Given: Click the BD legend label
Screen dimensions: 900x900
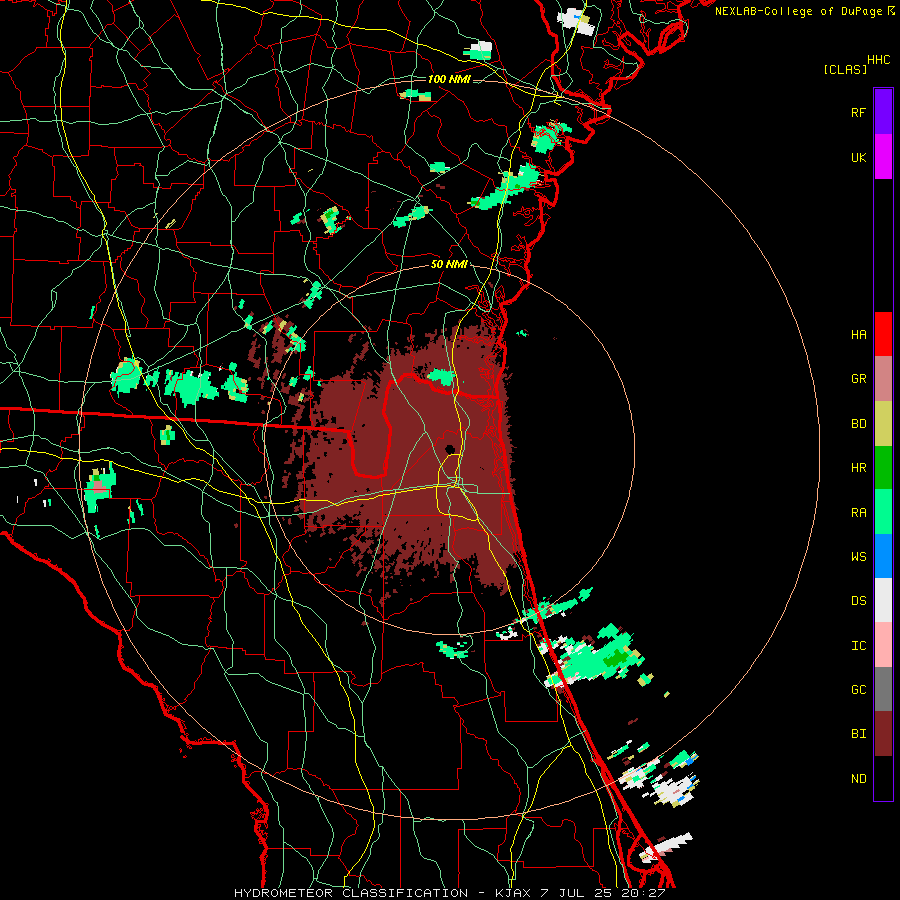Looking at the screenshot, I should coord(858,424).
